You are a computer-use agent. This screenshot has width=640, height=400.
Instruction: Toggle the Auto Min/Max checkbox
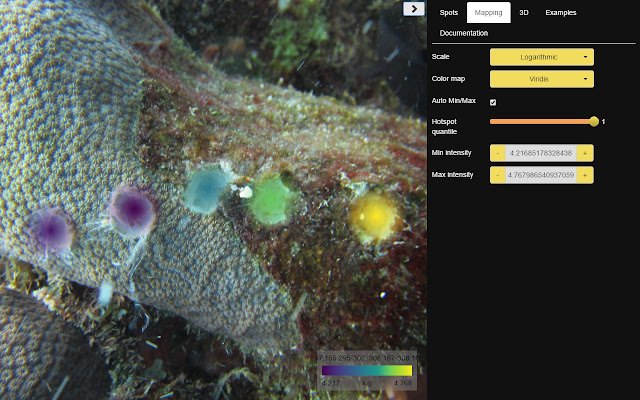pos(493,102)
